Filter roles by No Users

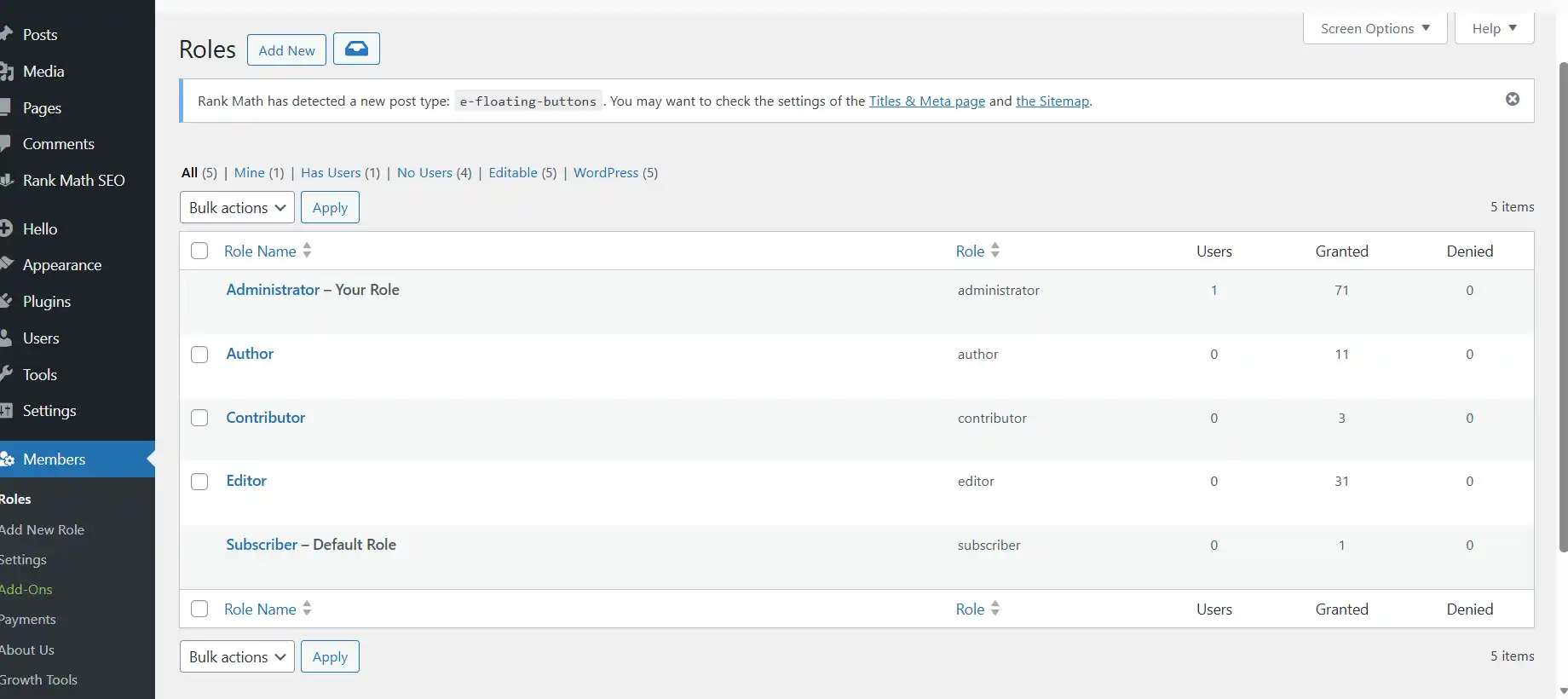pyautogui.click(x=424, y=172)
